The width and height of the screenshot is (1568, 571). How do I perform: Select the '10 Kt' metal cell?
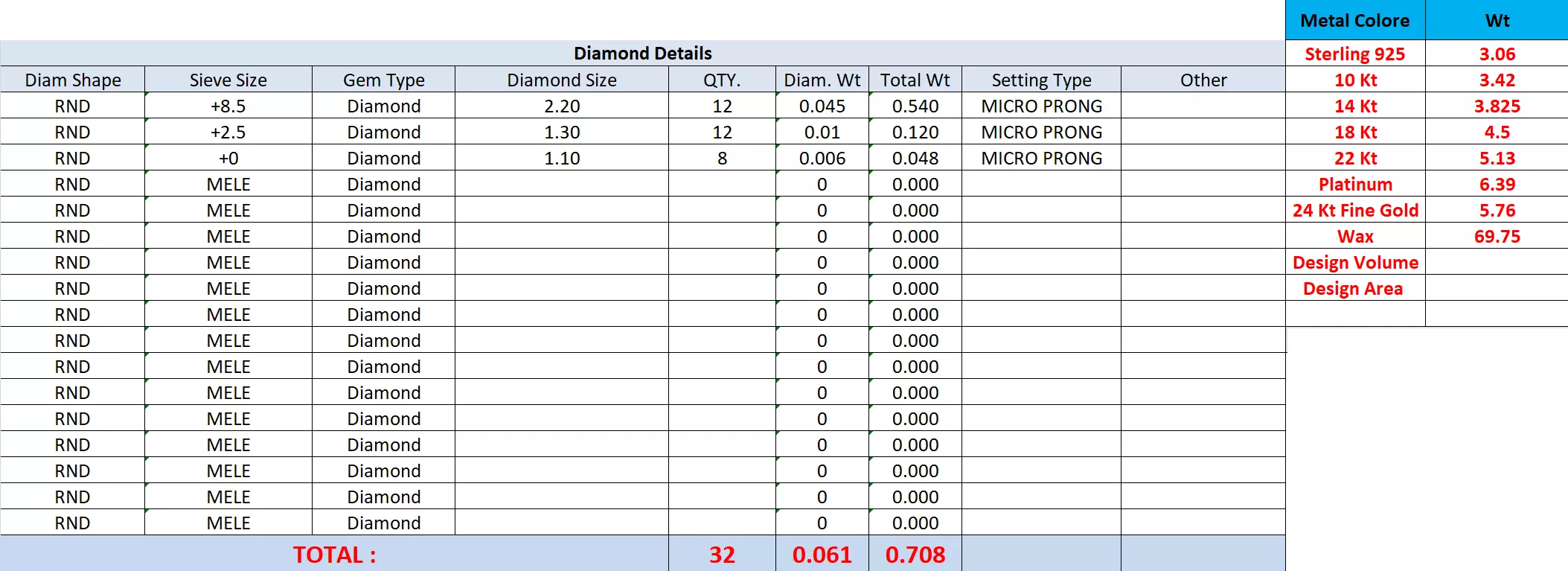1355,80
